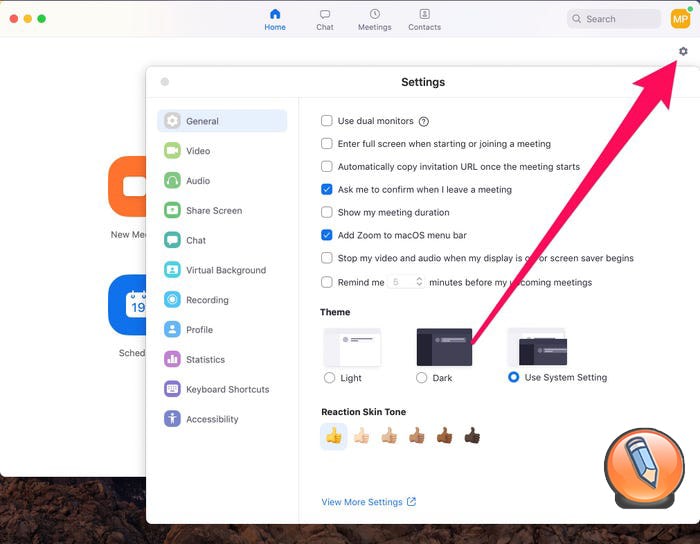Open the Keyboard Shortcuts icon
700x544 pixels.
click(x=172, y=389)
